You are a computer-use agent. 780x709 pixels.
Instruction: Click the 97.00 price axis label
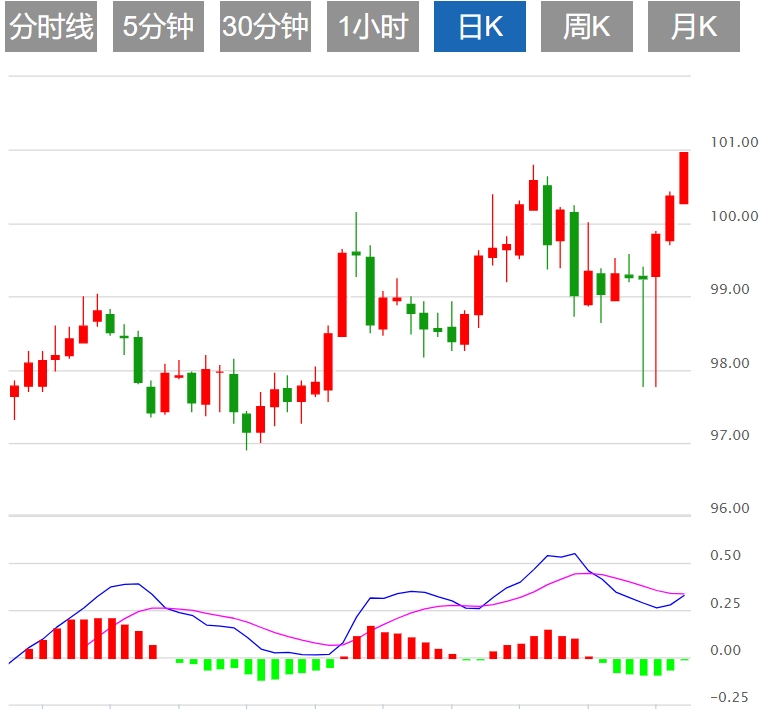(x=730, y=435)
